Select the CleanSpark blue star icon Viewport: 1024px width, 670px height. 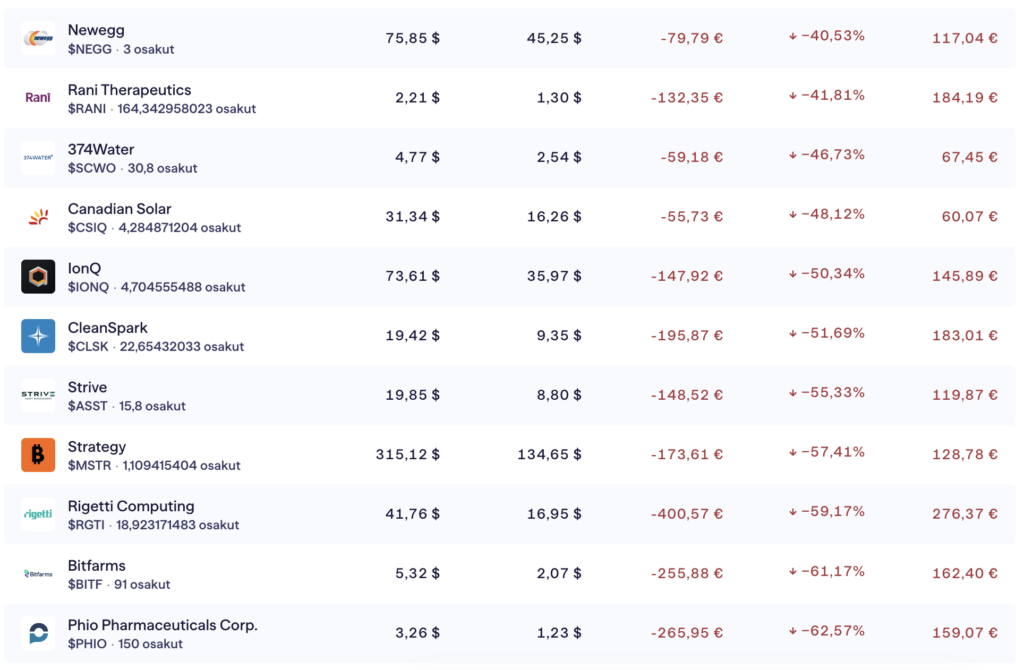tap(38, 336)
